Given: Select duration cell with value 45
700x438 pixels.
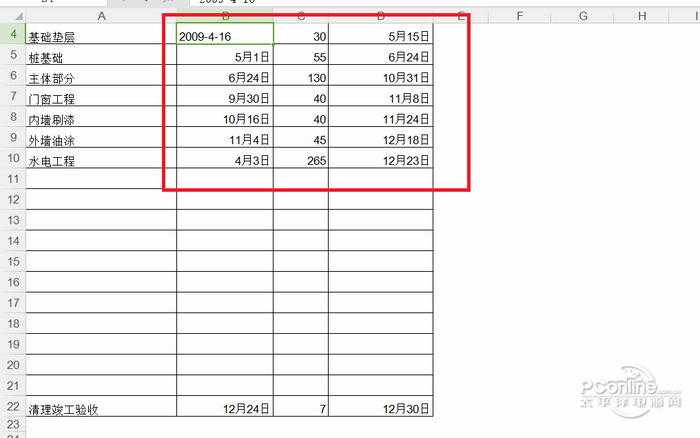Looking at the screenshot, I should click(301, 137).
